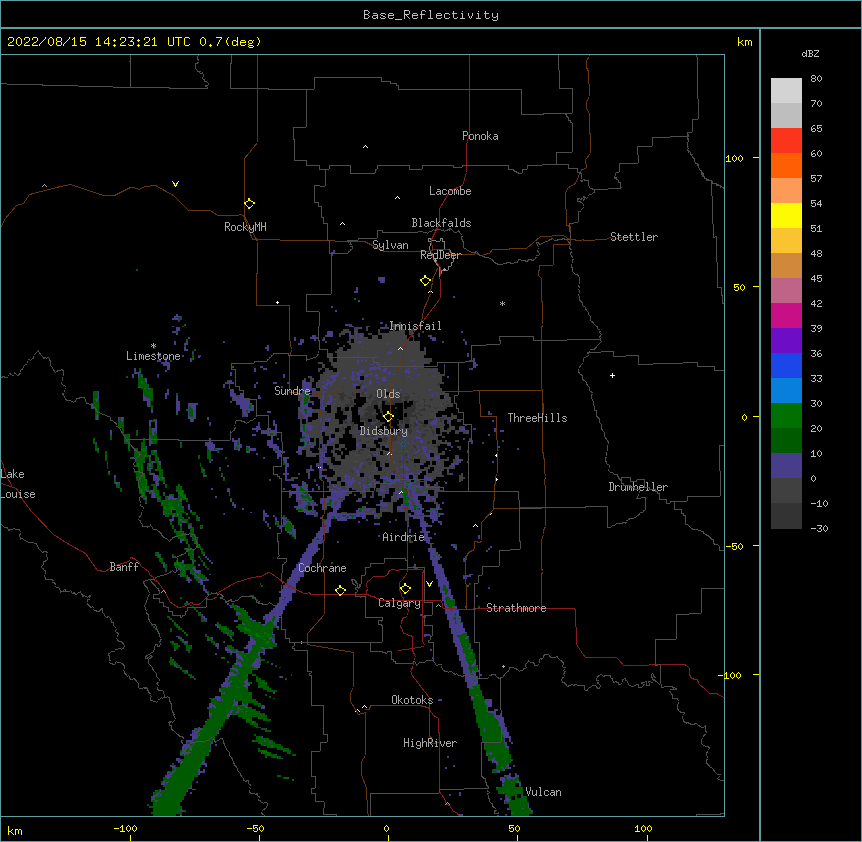This screenshot has width=862, height=842.
Task: Click the white asterisk east of RedDeer
Action: pyautogui.click(x=502, y=303)
